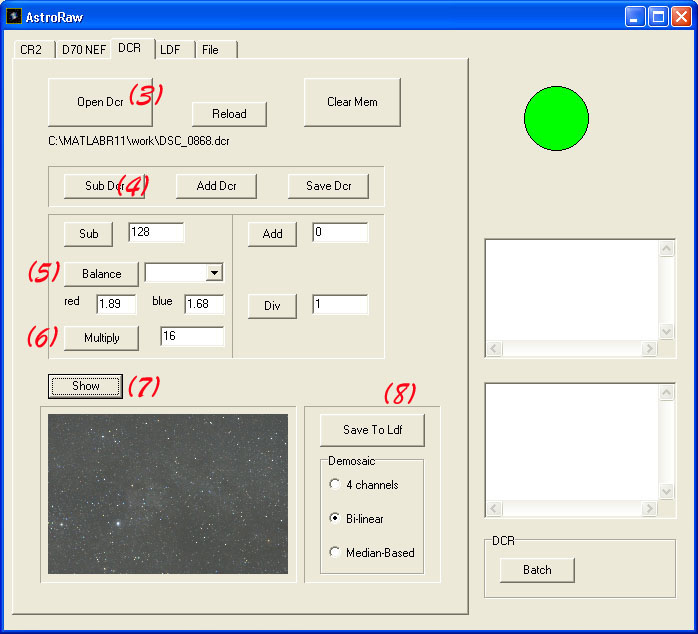Select the Median-Based demosaic option
The height and width of the screenshot is (634, 698).
click(x=335, y=553)
